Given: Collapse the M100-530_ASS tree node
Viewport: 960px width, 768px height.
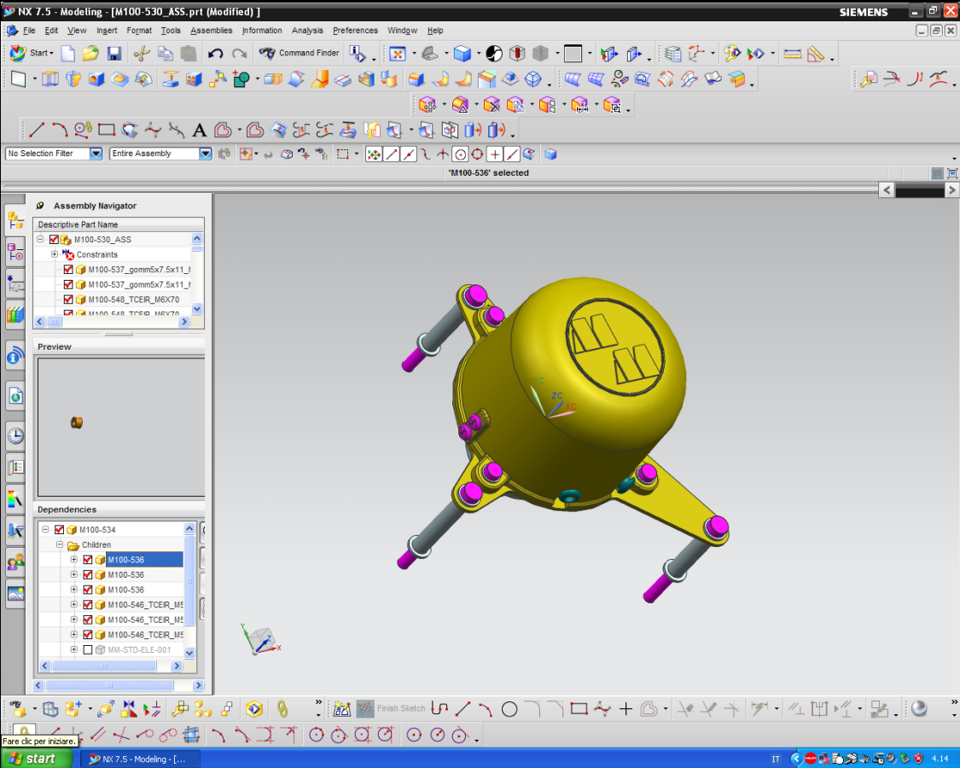Looking at the screenshot, I should click(40, 239).
